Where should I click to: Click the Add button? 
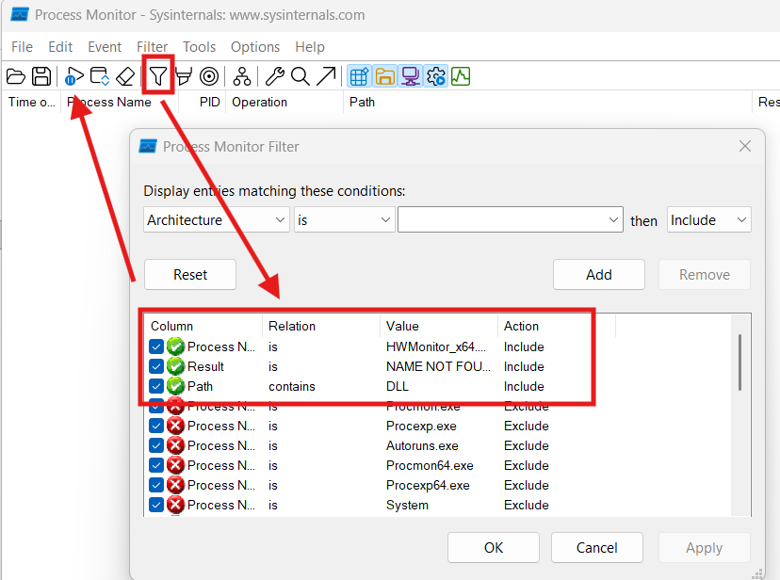pyautogui.click(x=599, y=275)
